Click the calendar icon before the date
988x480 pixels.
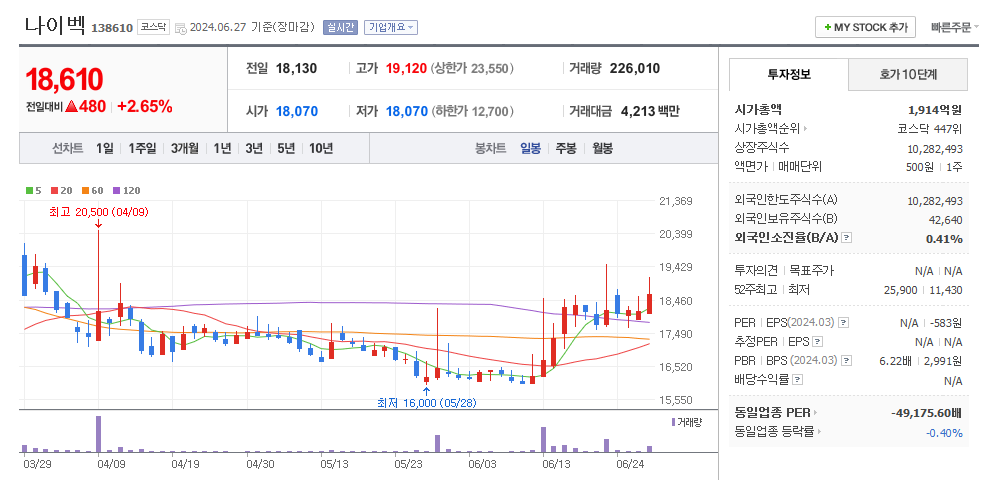tap(180, 28)
